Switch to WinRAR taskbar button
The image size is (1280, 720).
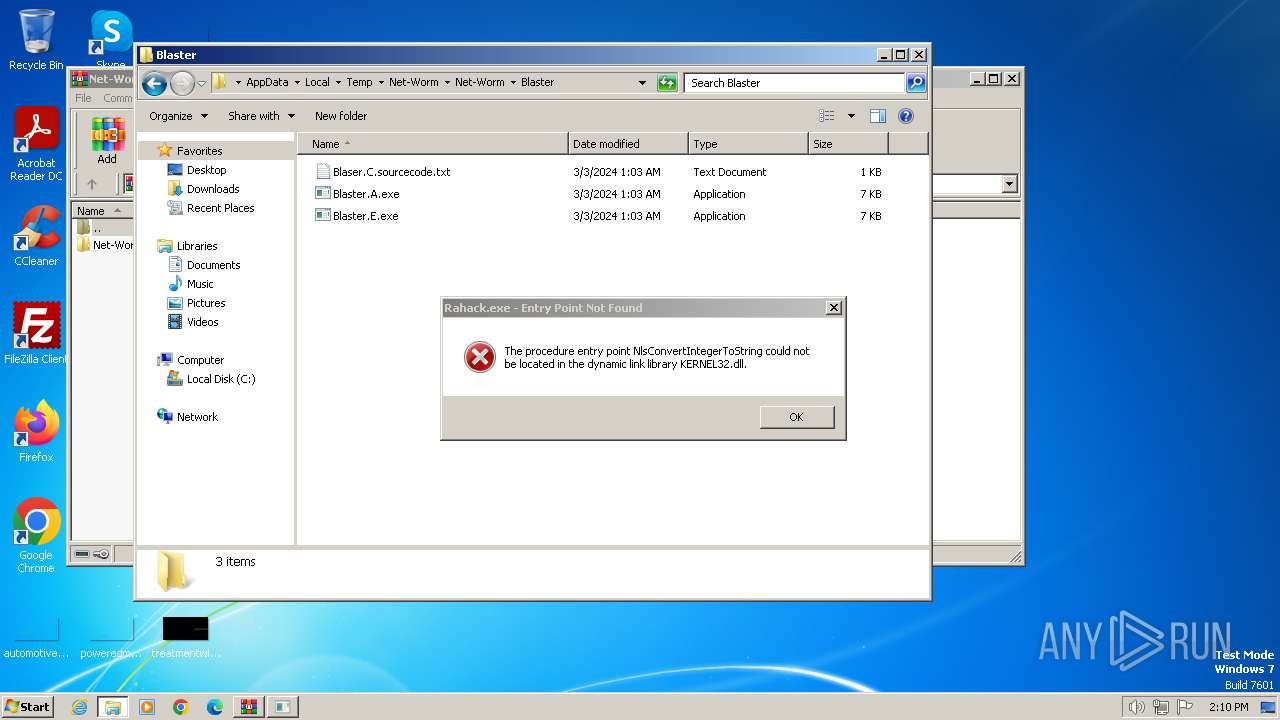point(249,707)
